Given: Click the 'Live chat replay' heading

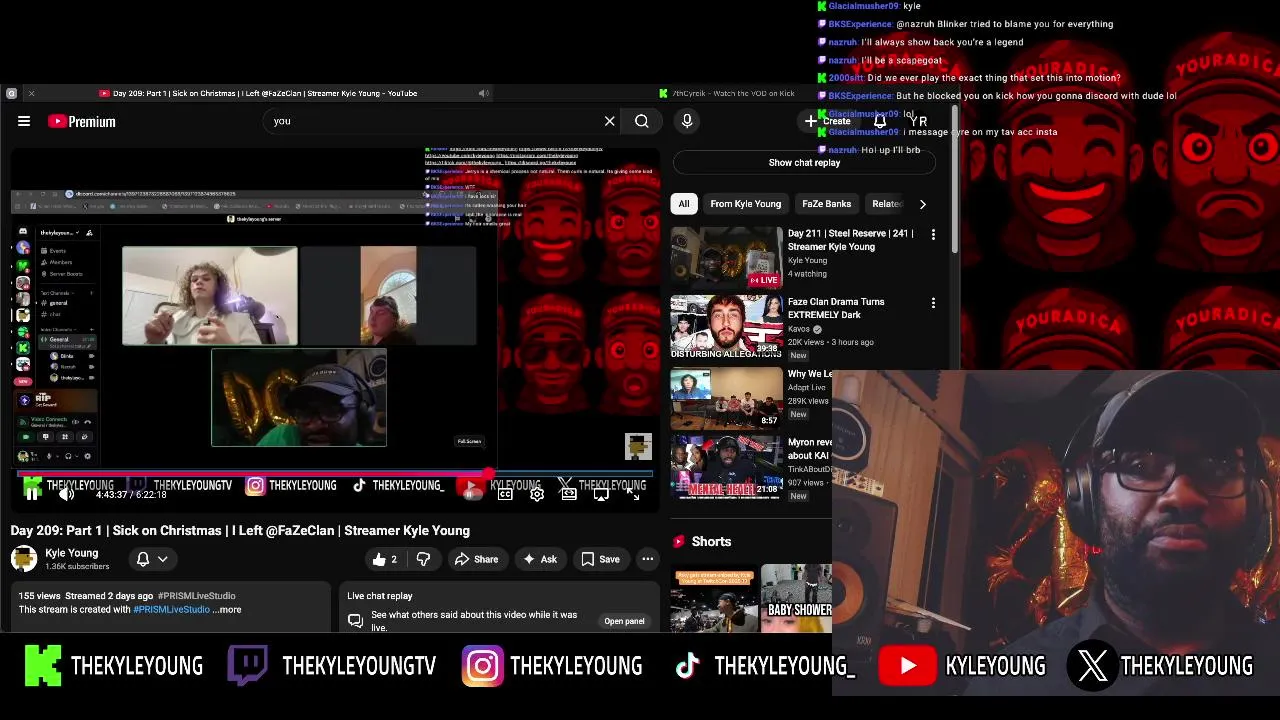Looking at the screenshot, I should click(x=380, y=596).
